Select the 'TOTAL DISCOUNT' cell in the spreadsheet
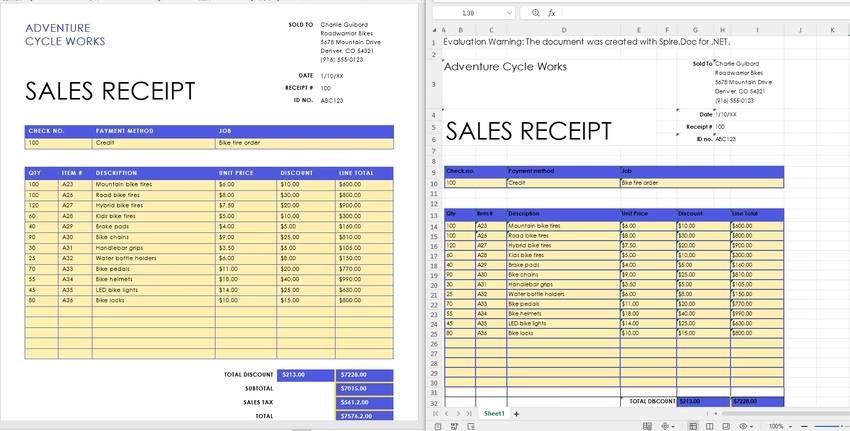Viewport: 850px width, 431px height. point(648,402)
